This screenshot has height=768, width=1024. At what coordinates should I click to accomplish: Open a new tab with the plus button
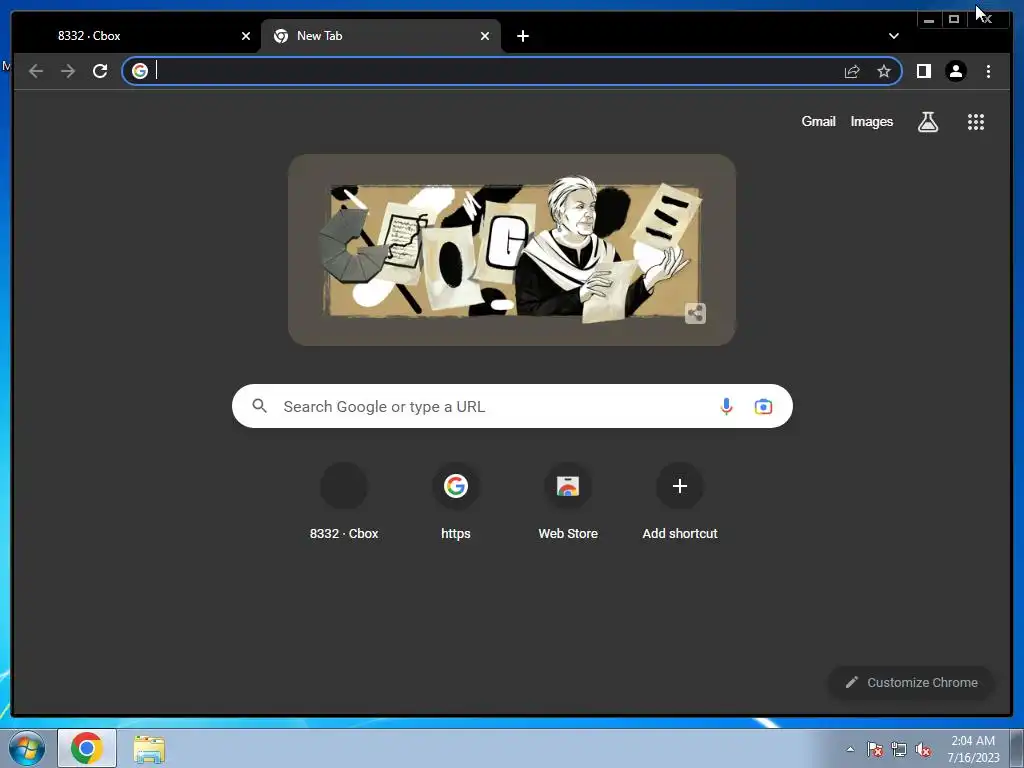tap(522, 36)
